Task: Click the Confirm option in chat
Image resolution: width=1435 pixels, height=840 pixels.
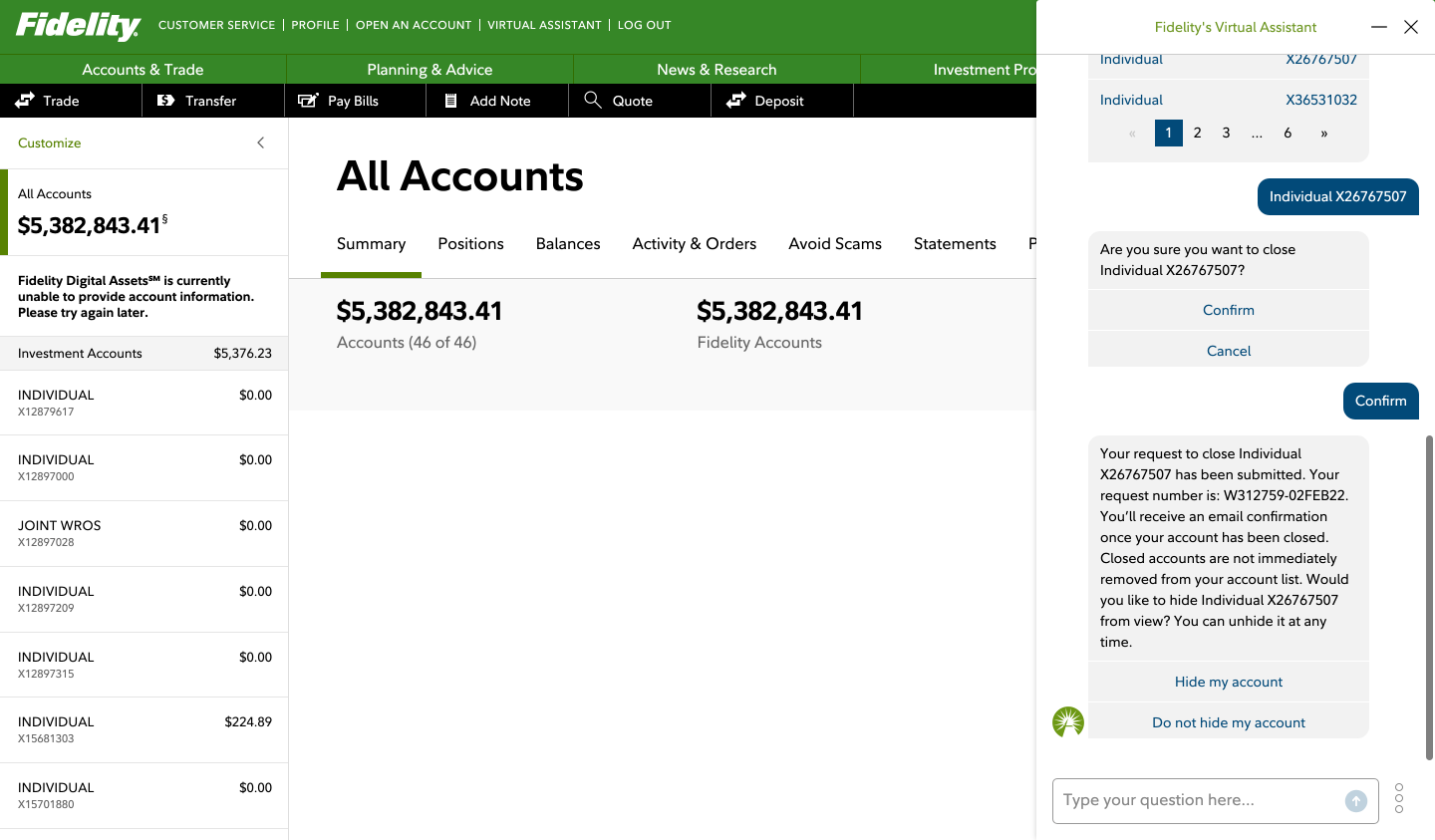Action: pyautogui.click(x=1229, y=310)
